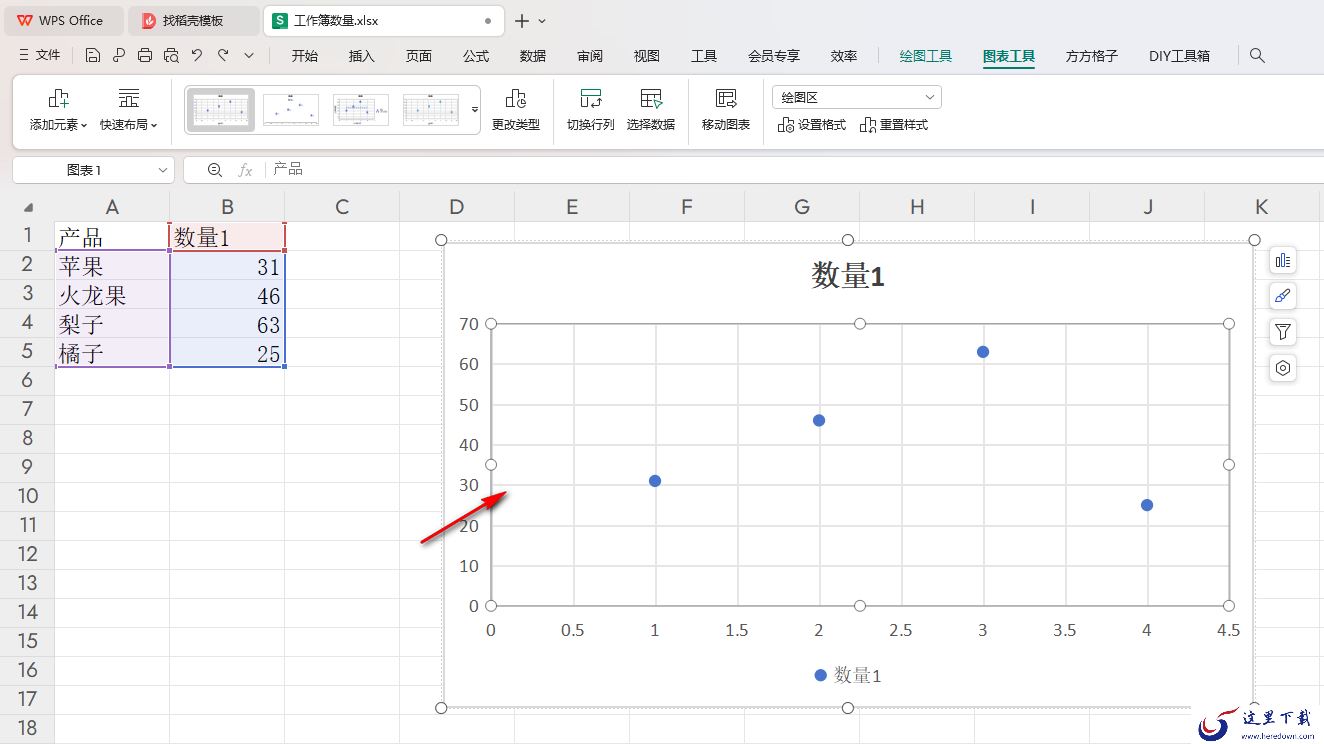Click the Save icon in quick access toolbar
The image size is (1324, 744).
tap(93, 56)
